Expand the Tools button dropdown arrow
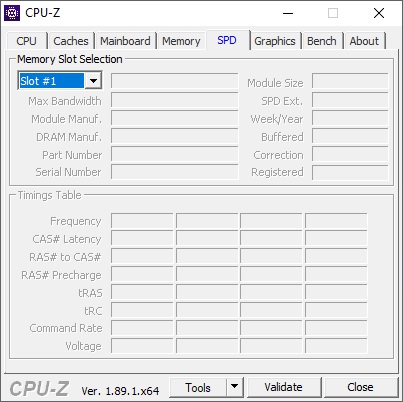403x402 pixels. click(235, 387)
